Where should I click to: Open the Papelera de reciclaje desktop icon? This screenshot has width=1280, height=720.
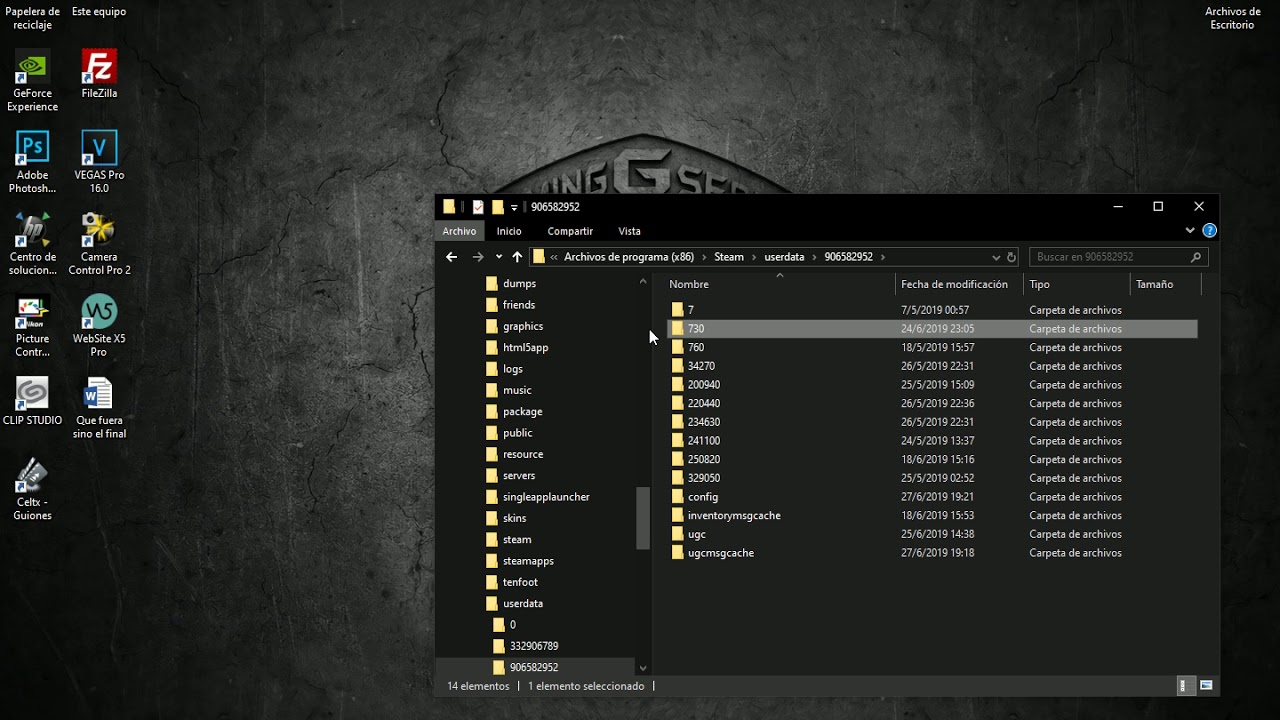33,17
